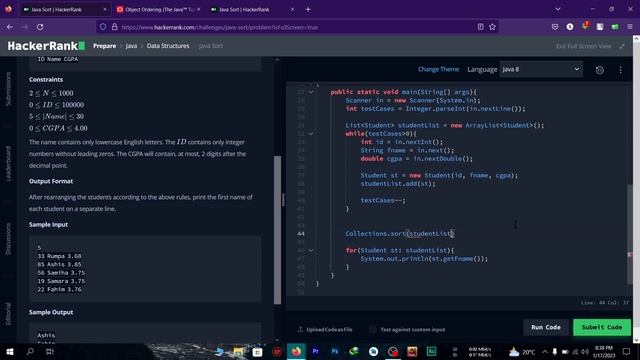
Task: Open a new browser tab with plus
Action: [308, 9]
